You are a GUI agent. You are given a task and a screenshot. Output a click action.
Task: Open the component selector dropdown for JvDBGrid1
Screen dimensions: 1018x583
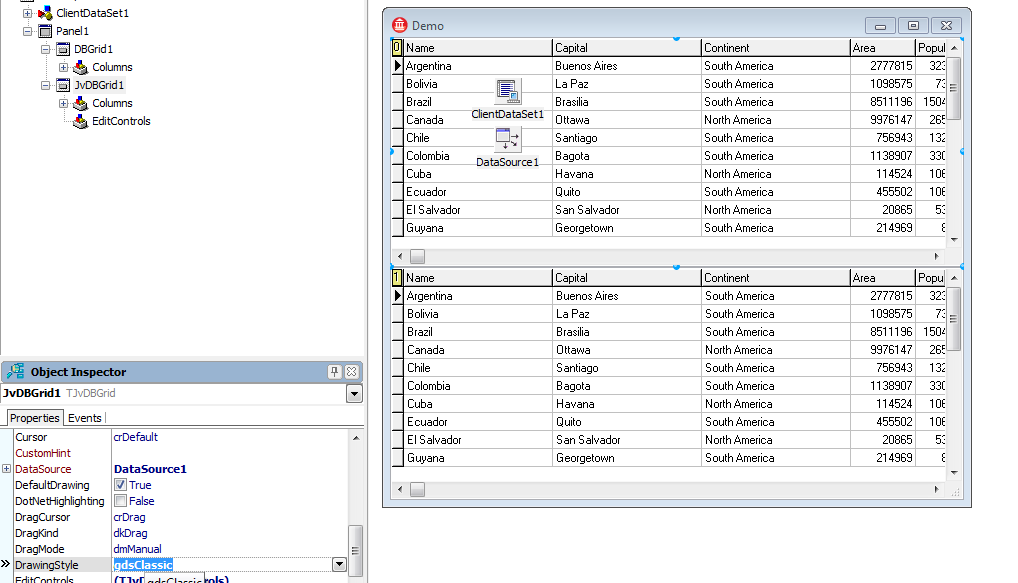[354, 394]
